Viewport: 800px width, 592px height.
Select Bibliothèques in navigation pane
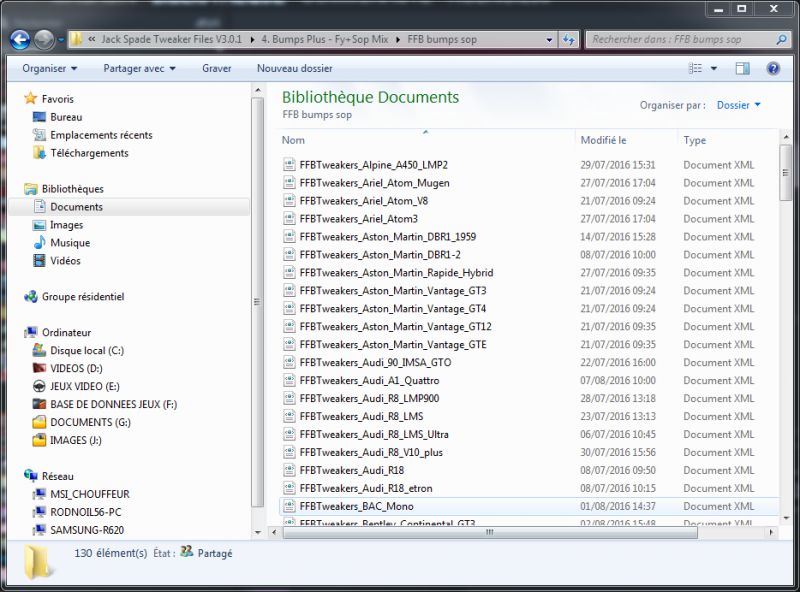72,189
